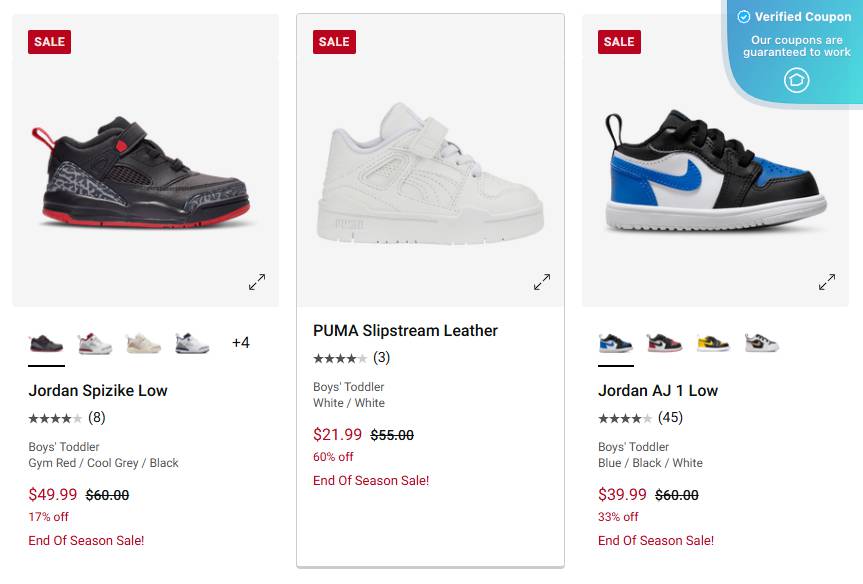Select the blue Jordan AJ 1 Low colorway swatch
Screen dimensions: 863x584
pyautogui.click(x=615, y=342)
